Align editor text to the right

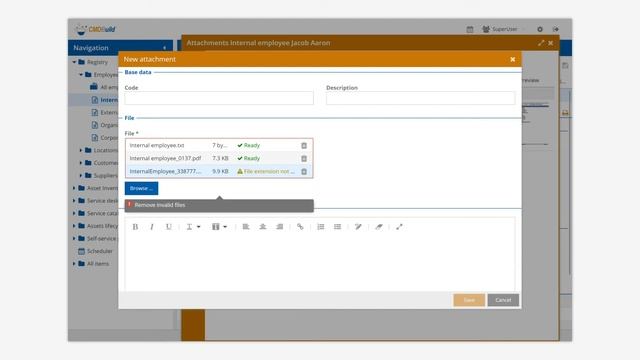[x=280, y=227]
